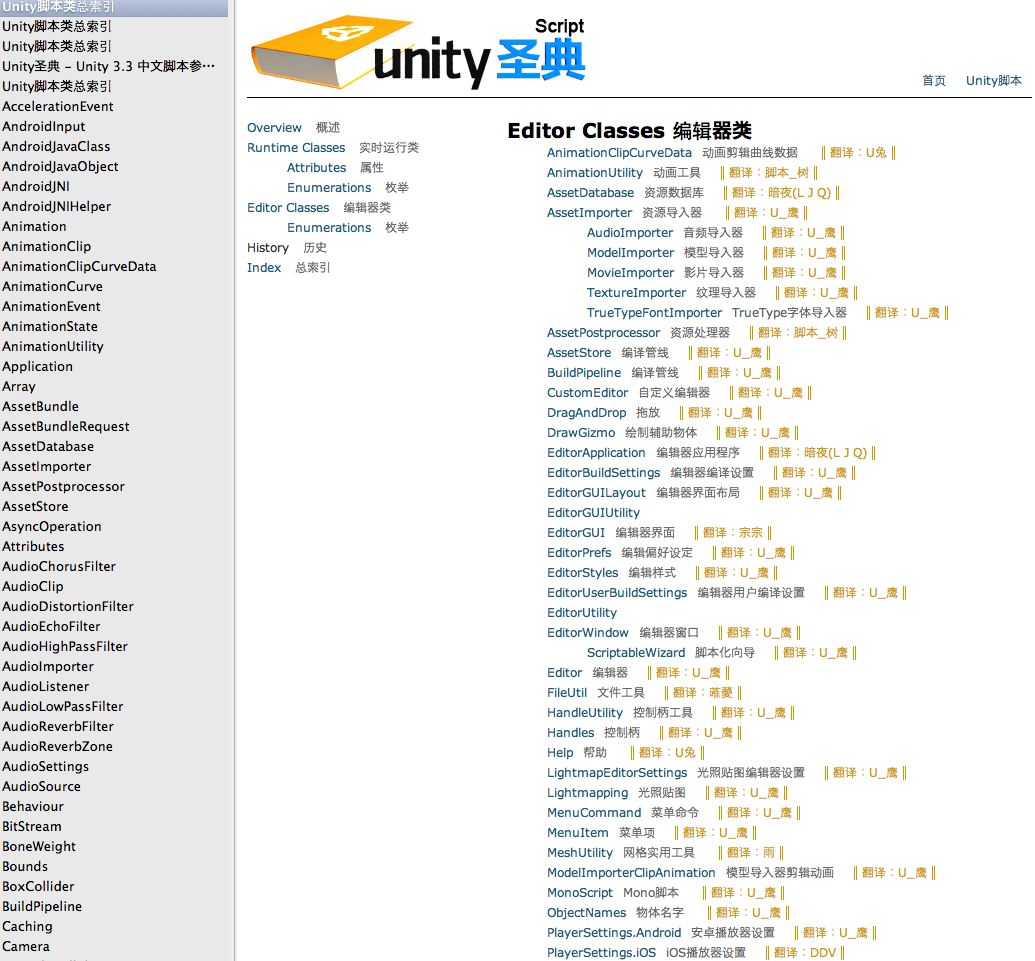1035x961 pixels.
Task: Select BoxCollider in the sidebar list
Action: (x=38, y=886)
